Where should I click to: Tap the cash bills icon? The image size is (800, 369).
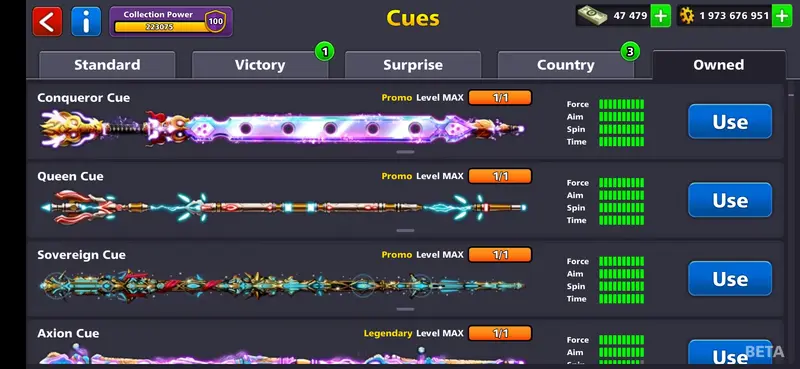click(x=592, y=15)
